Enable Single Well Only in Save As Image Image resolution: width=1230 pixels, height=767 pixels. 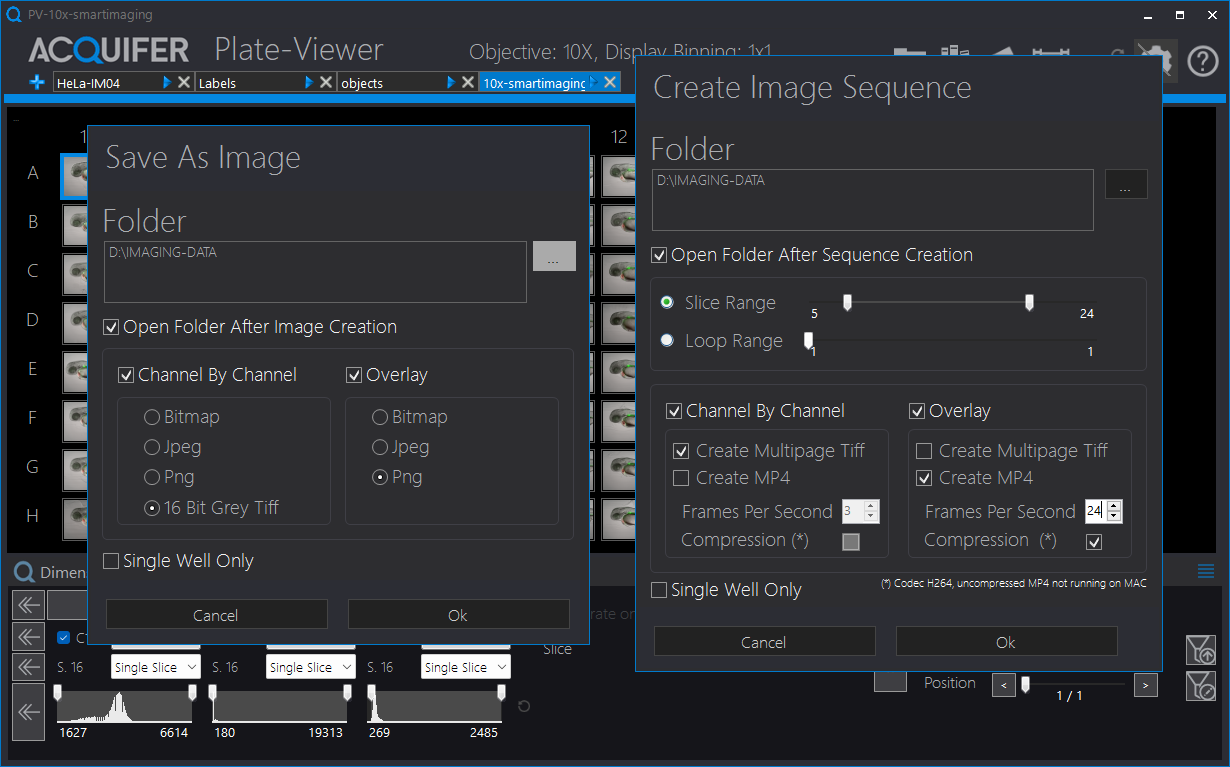pyautogui.click(x=111, y=561)
